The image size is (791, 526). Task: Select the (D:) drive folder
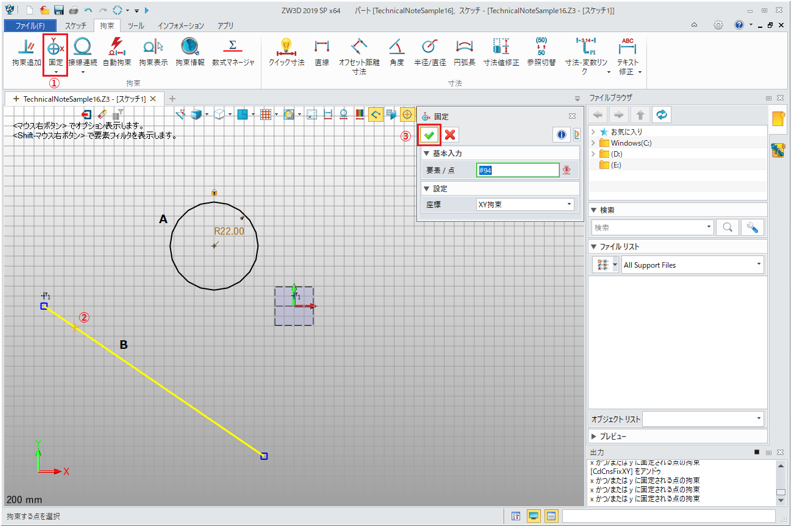(x=611, y=154)
